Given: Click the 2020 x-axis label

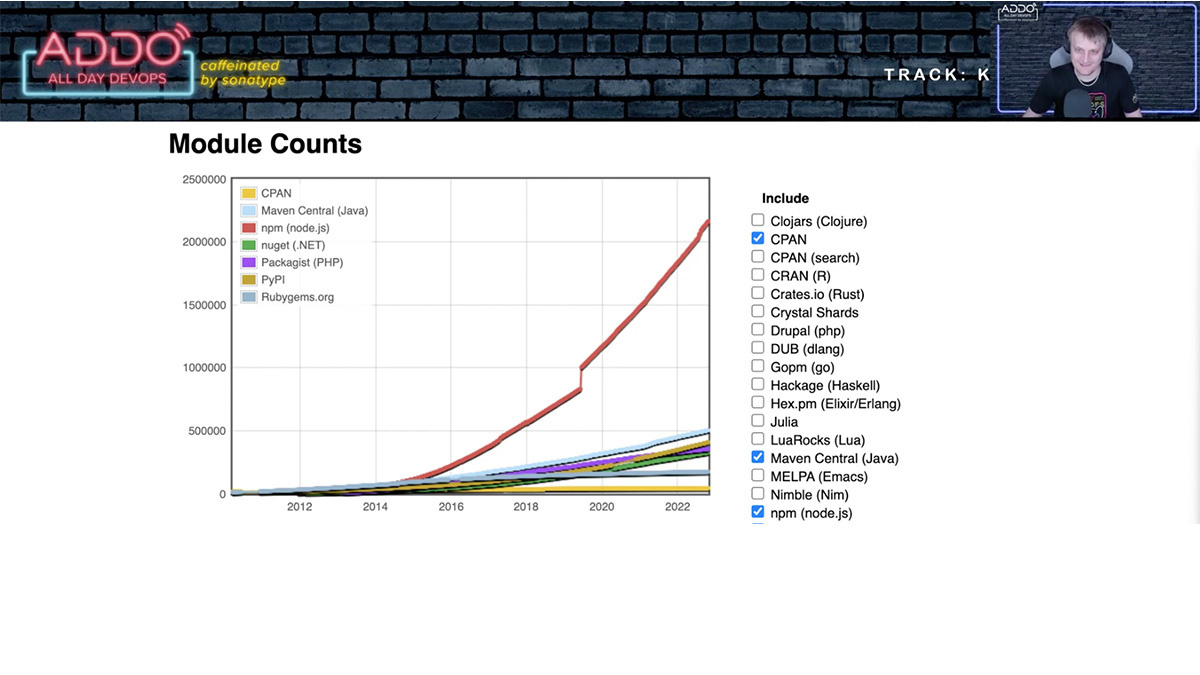Looking at the screenshot, I should pos(602,507).
